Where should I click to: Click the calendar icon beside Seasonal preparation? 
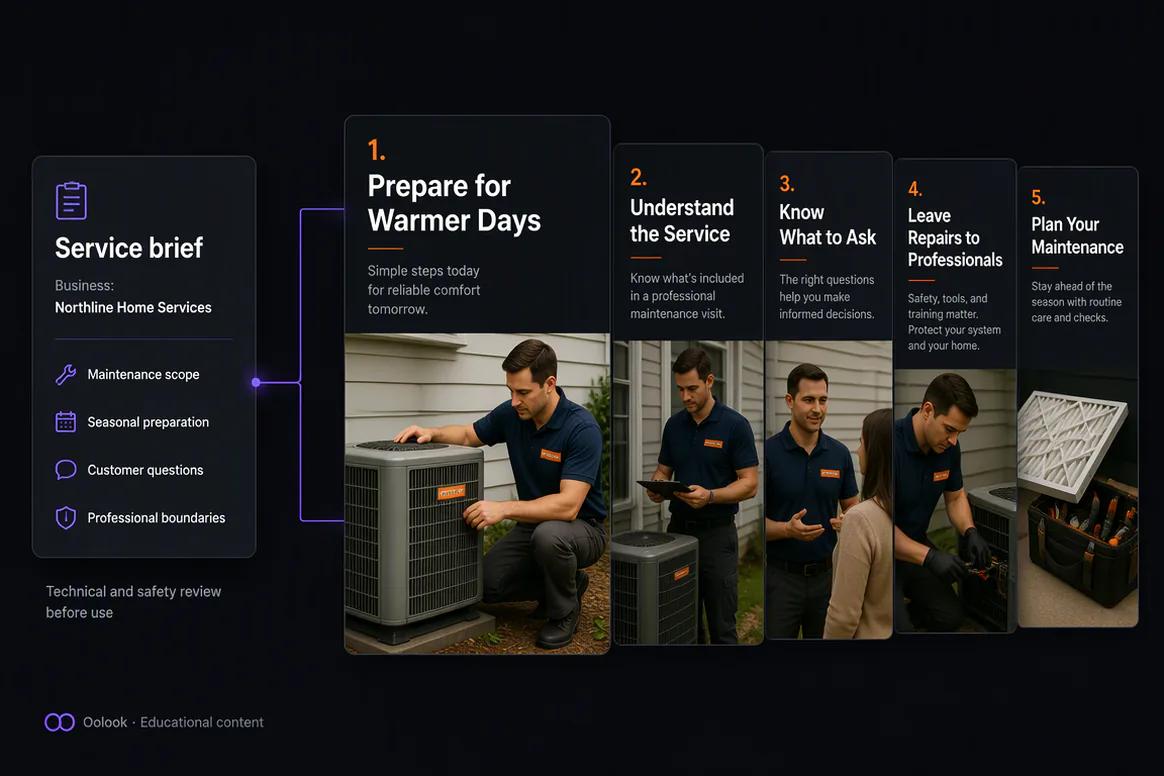[66, 422]
